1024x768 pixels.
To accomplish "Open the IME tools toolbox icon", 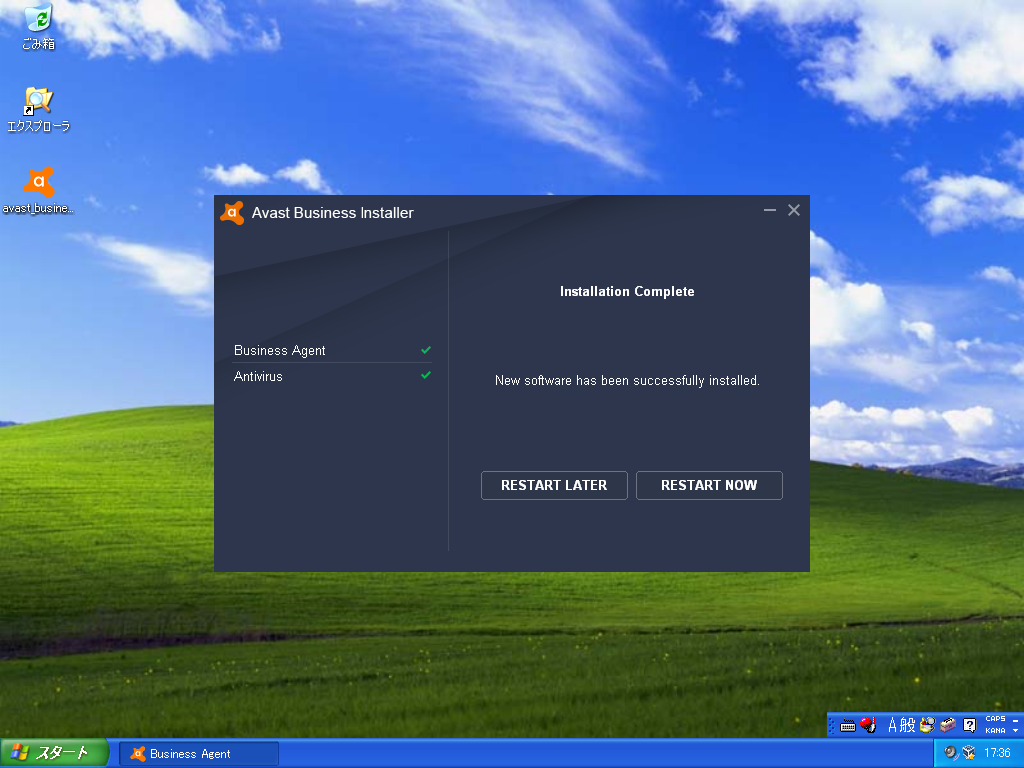I will (x=948, y=725).
